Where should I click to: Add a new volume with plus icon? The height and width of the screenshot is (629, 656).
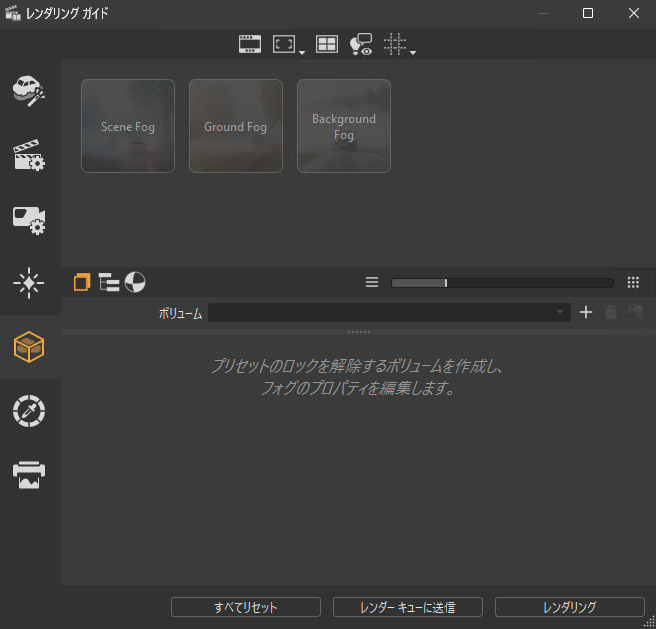click(x=586, y=312)
